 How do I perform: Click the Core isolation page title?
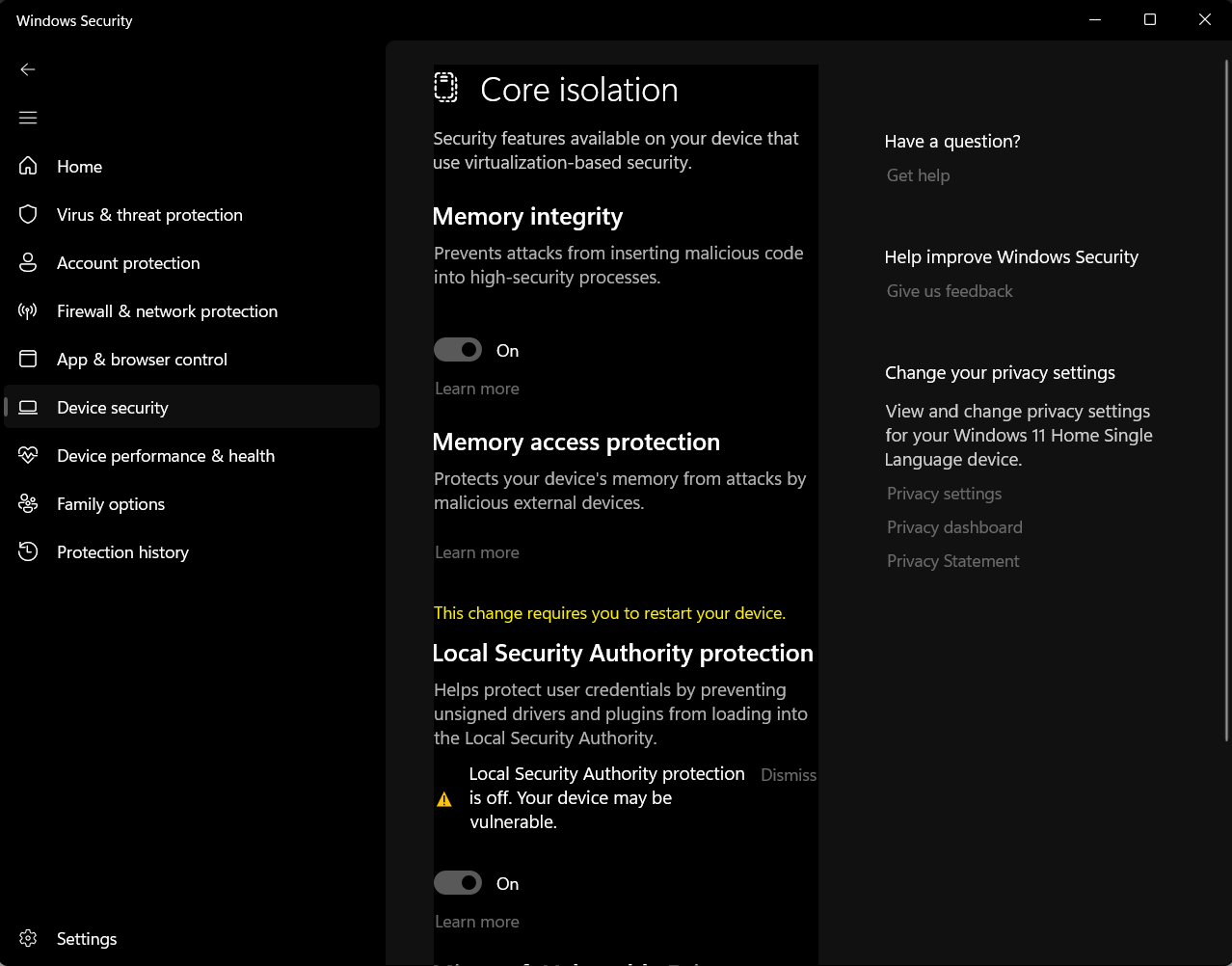tap(579, 90)
